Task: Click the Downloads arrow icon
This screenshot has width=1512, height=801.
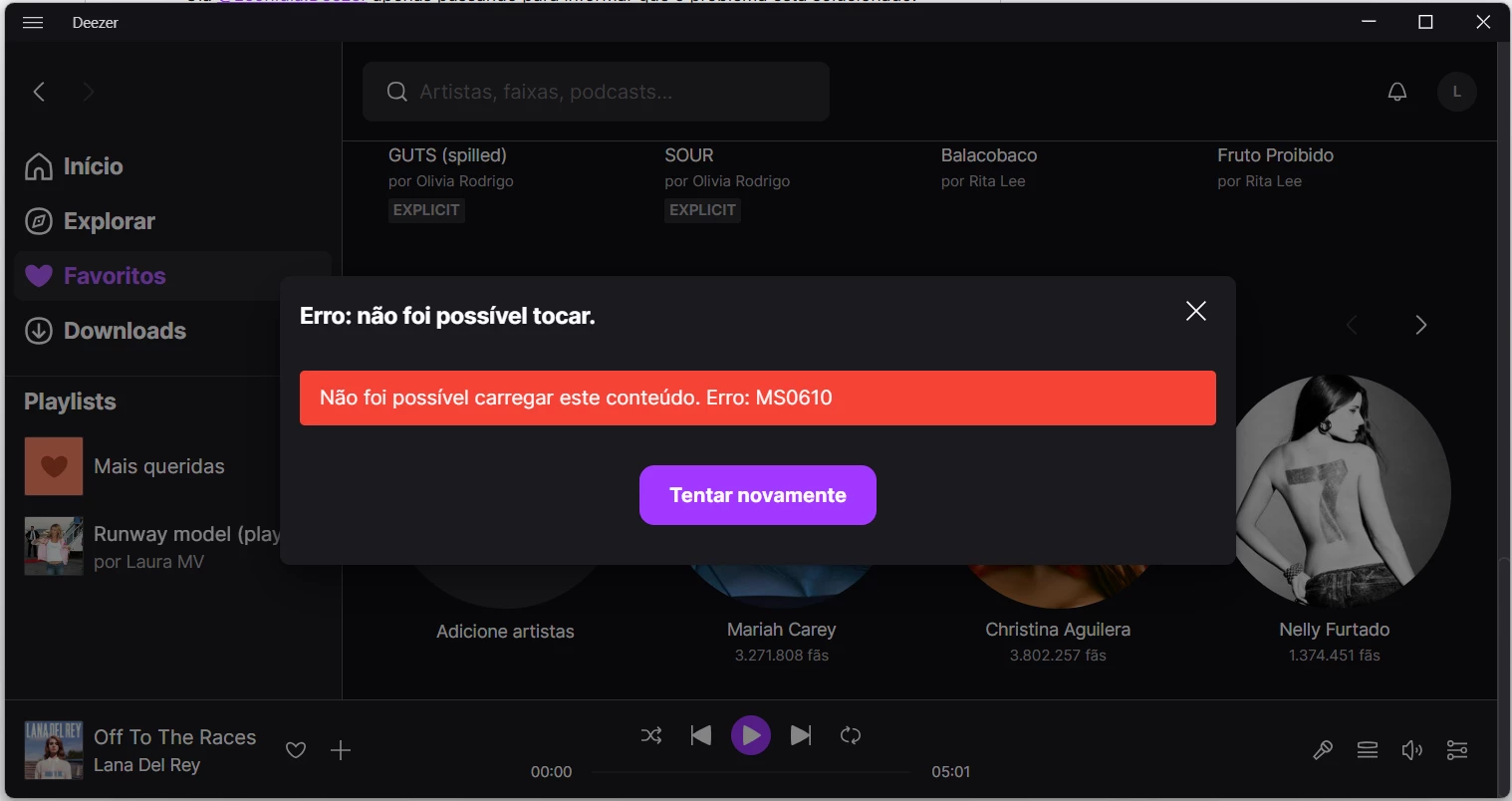Action: coord(39,331)
